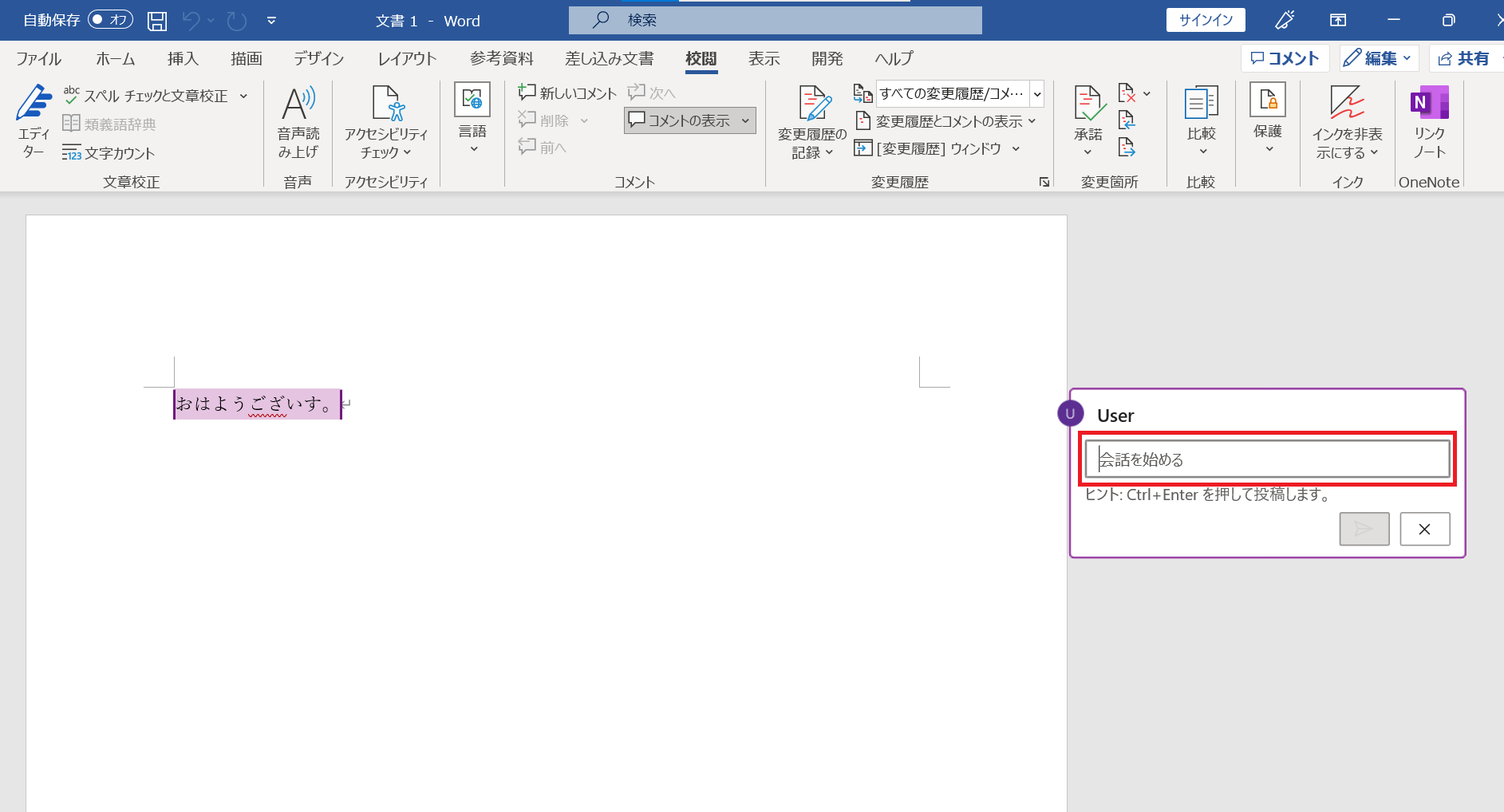Open すべての変更履歴/コメント combo box

click(960, 94)
